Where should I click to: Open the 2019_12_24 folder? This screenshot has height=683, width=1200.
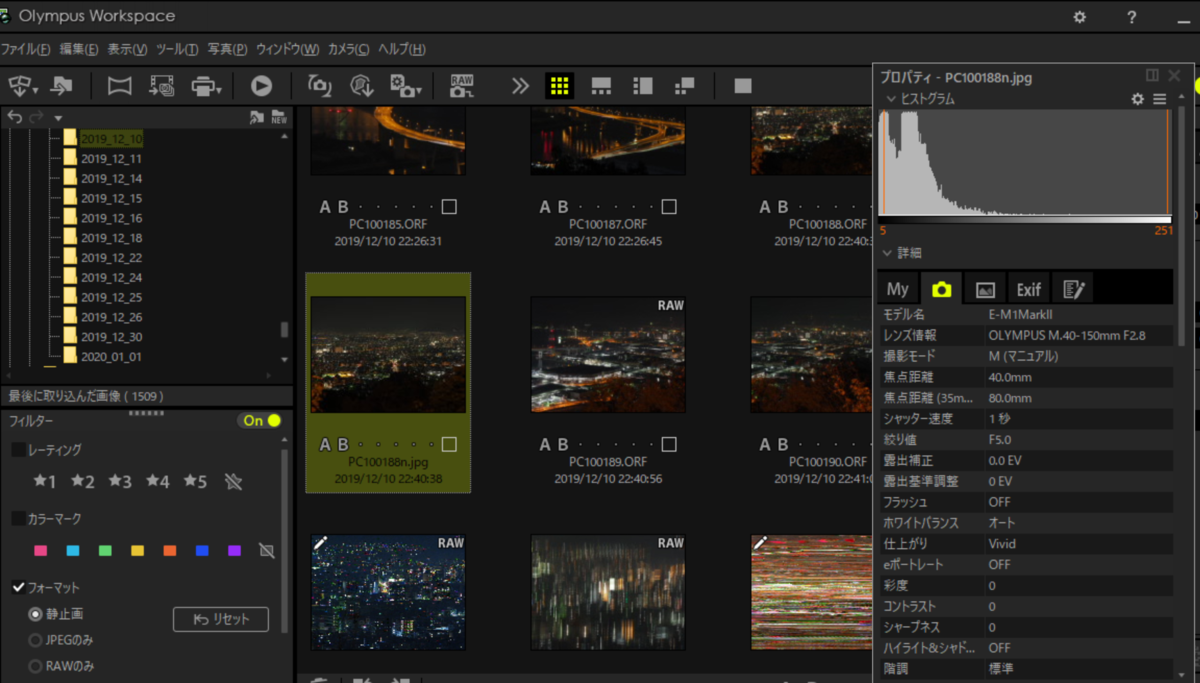click(111, 277)
